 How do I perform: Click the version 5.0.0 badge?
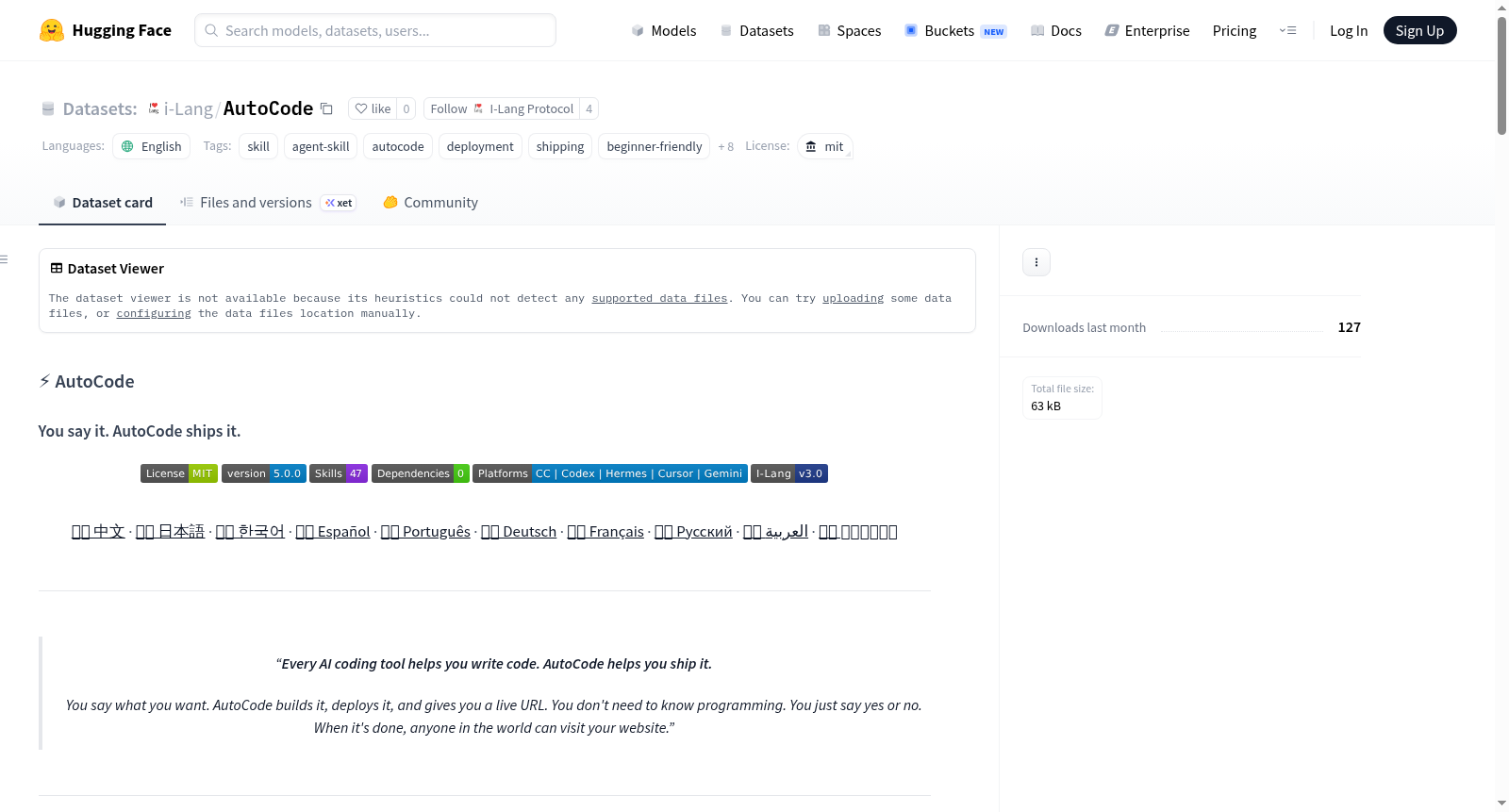coord(264,473)
